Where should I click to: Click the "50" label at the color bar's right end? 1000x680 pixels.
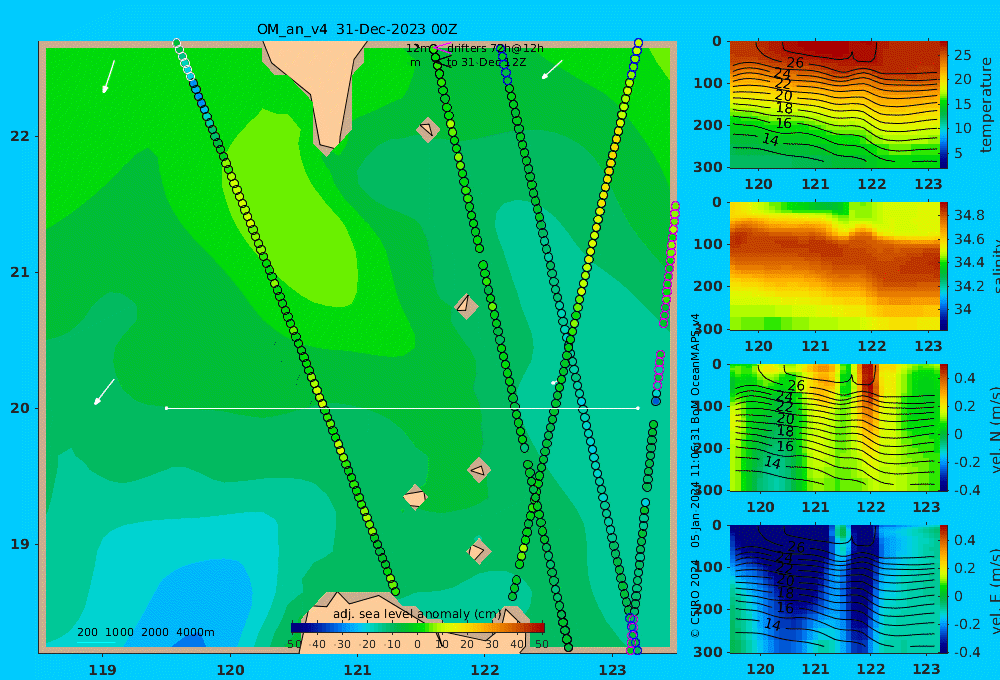(541, 644)
